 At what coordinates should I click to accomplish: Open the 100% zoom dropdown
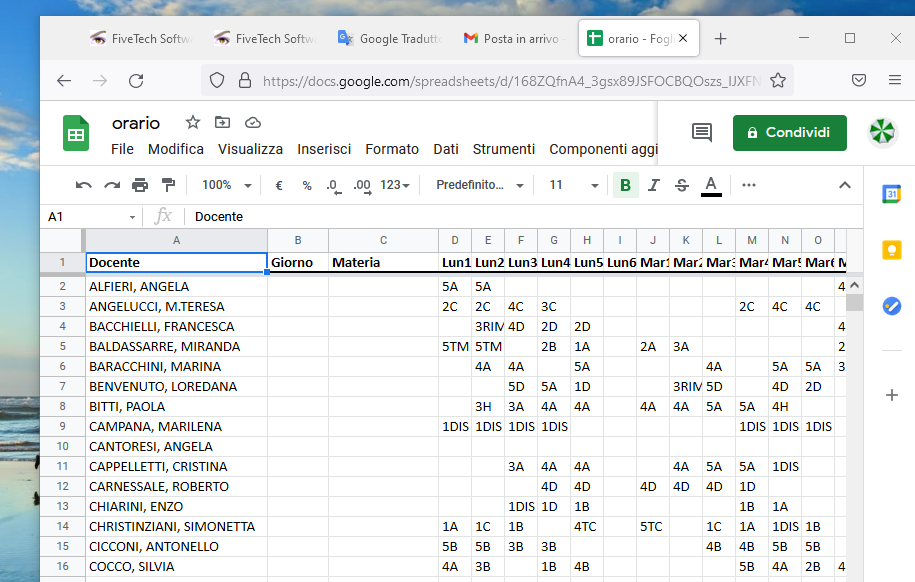pyautogui.click(x=226, y=186)
